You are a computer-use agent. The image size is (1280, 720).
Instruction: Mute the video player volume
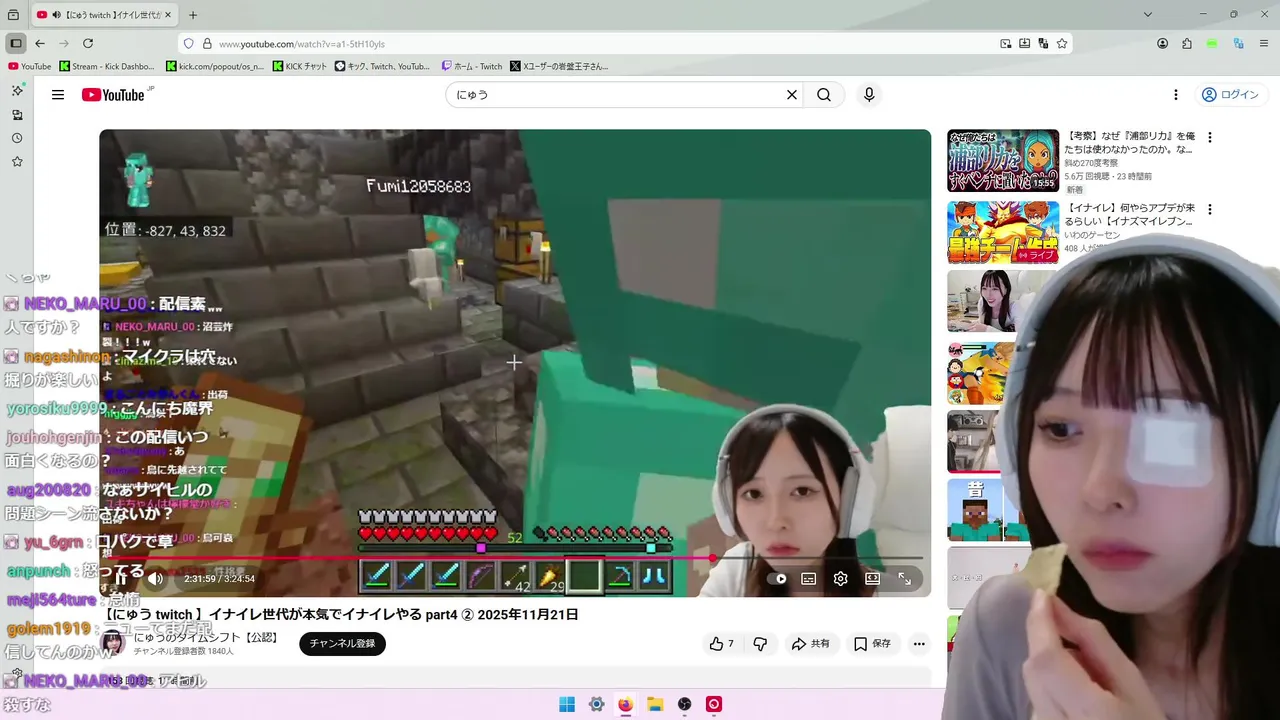point(155,578)
